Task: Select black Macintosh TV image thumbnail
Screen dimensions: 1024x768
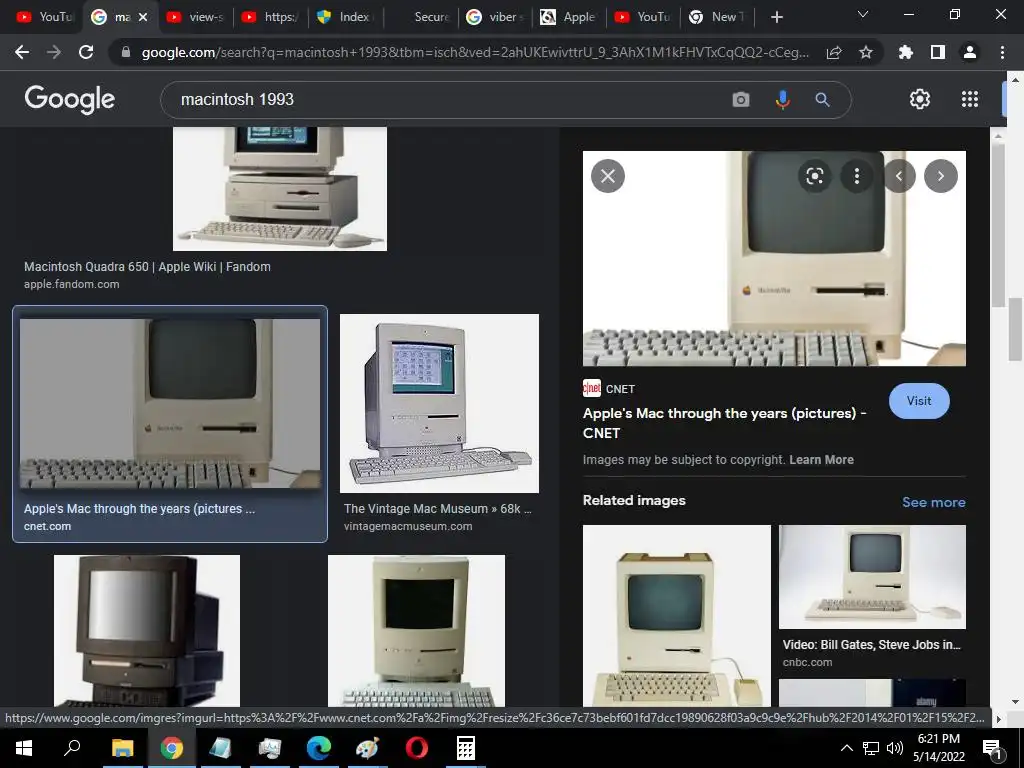Action: [x=147, y=630]
